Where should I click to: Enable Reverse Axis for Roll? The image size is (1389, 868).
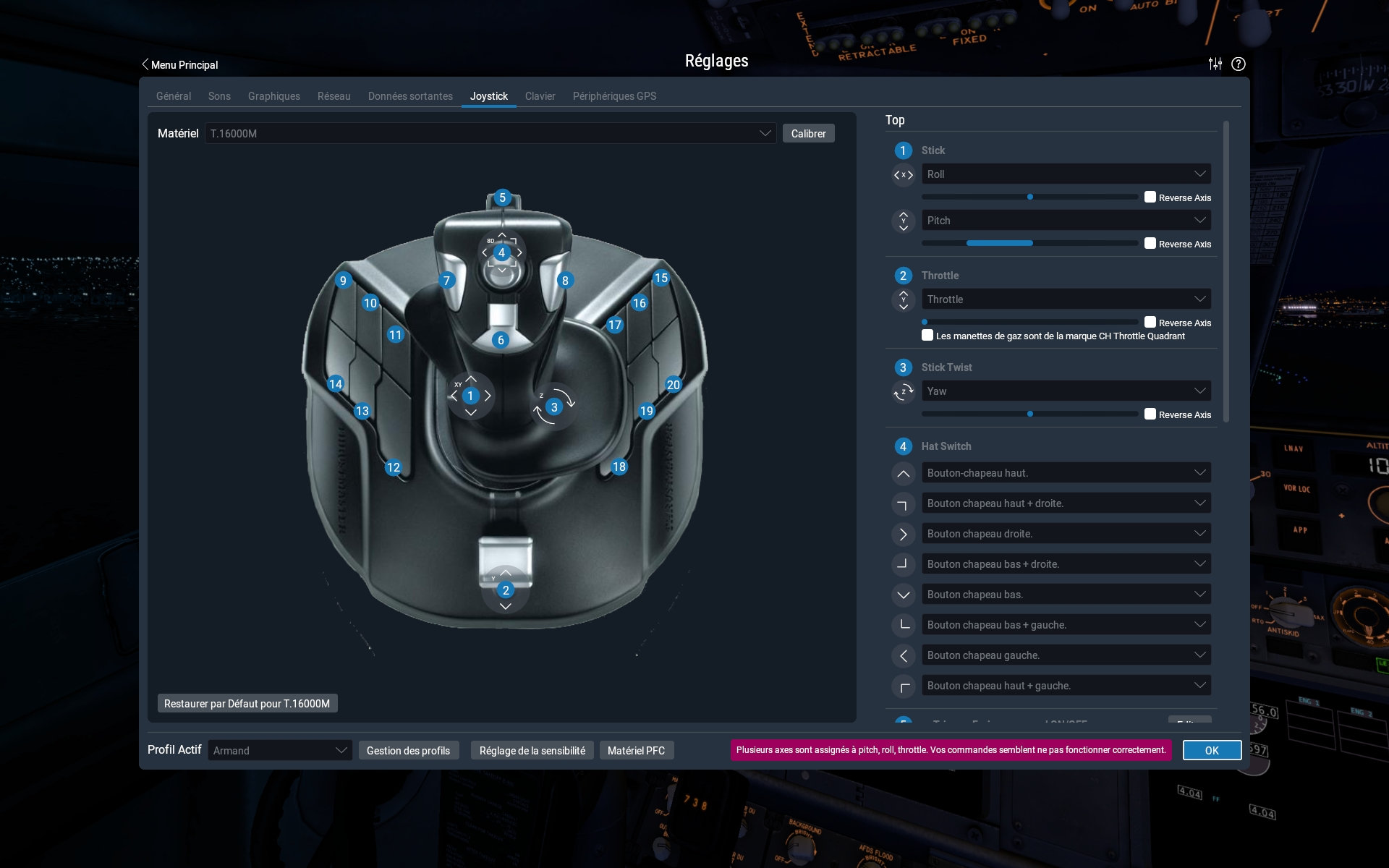tap(1150, 197)
